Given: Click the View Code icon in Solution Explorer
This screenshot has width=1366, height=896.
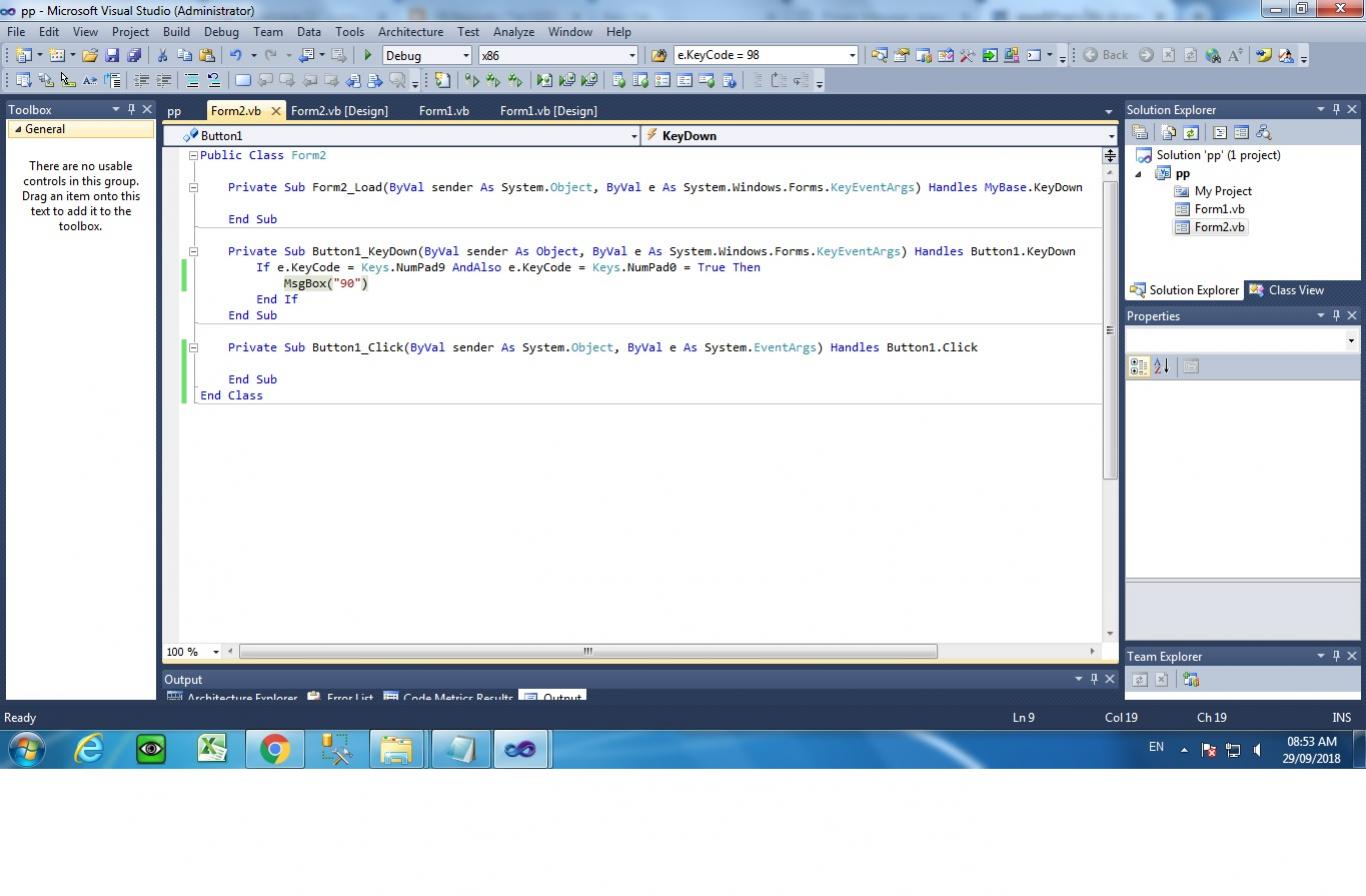Looking at the screenshot, I should (1220, 132).
